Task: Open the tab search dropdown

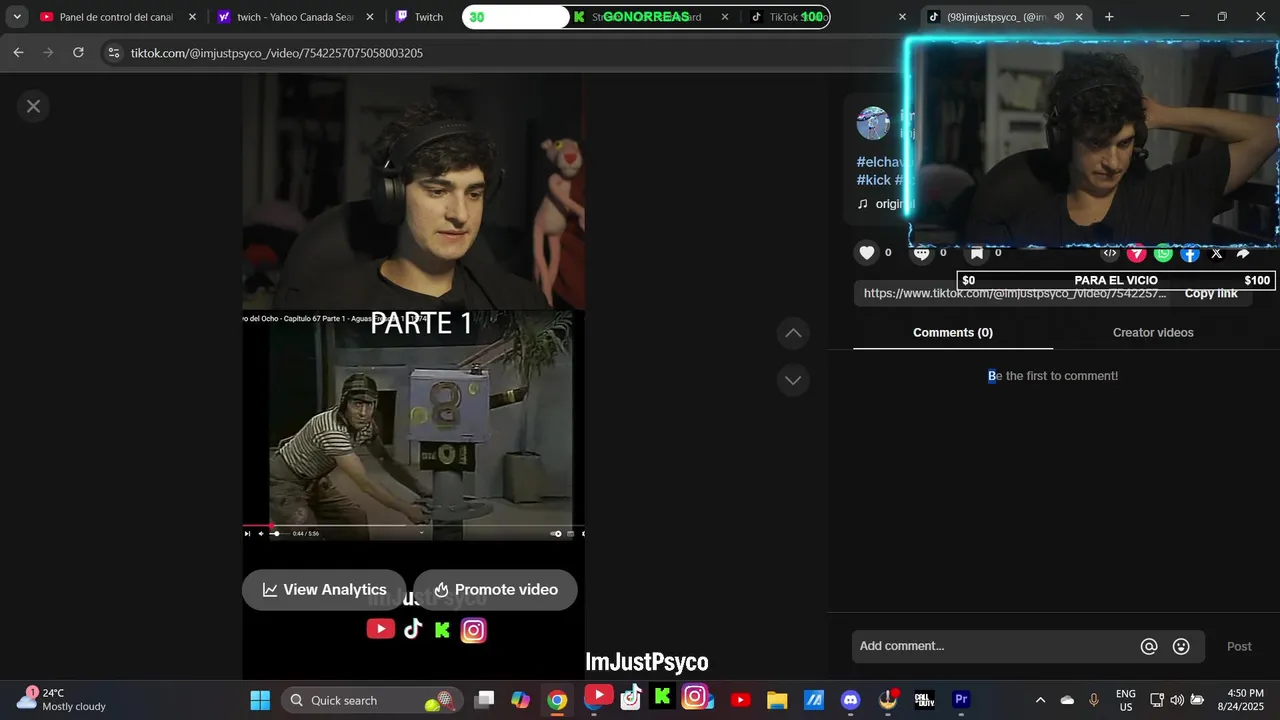Action: (17, 17)
